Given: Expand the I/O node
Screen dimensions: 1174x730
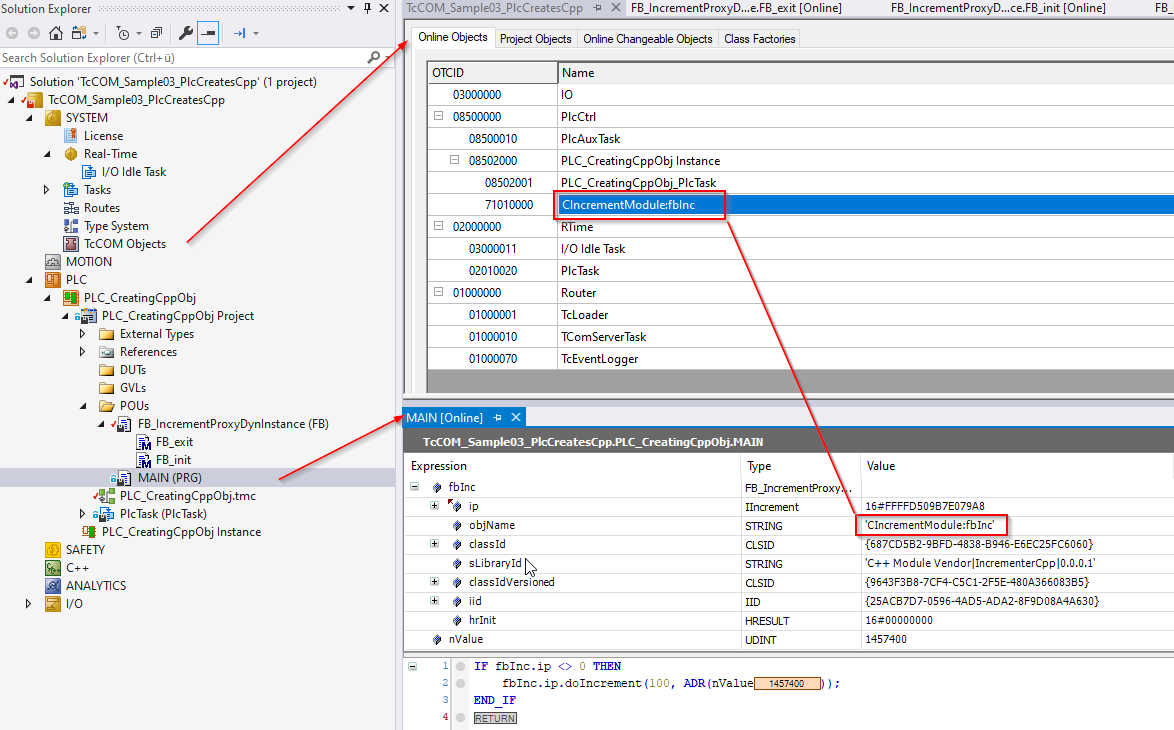Looking at the screenshot, I should tap(29, 603).
